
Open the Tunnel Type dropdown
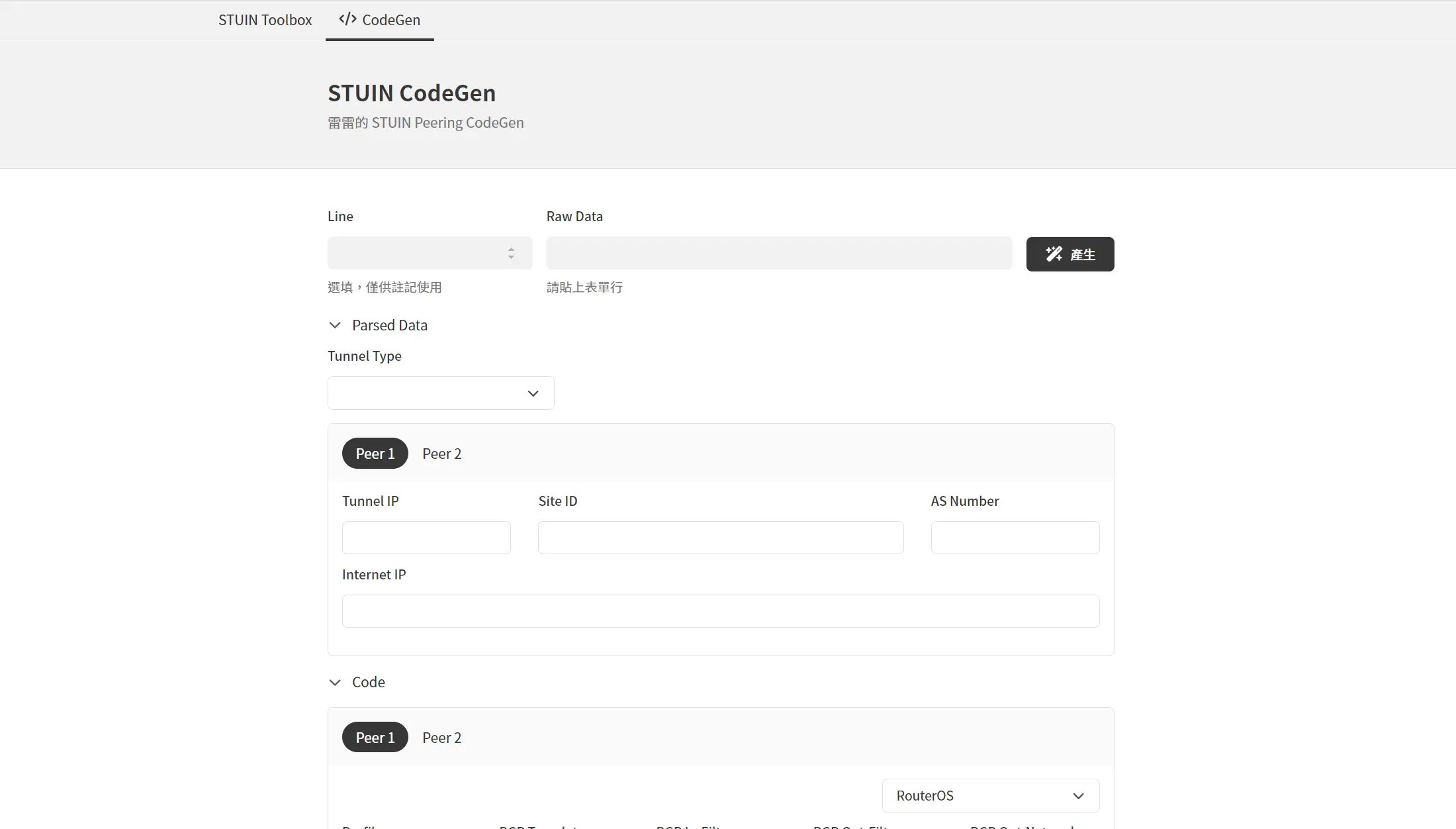click(441, 393)
